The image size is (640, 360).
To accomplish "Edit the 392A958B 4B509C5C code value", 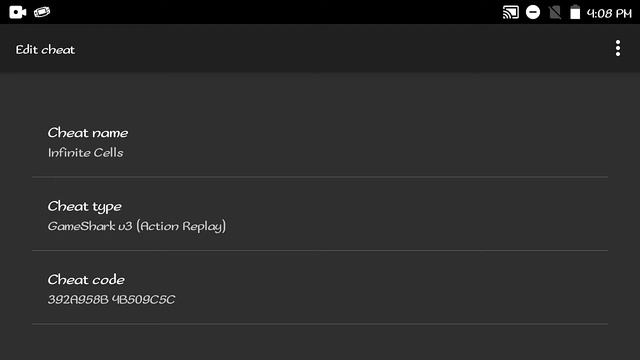I will [111, 300].
